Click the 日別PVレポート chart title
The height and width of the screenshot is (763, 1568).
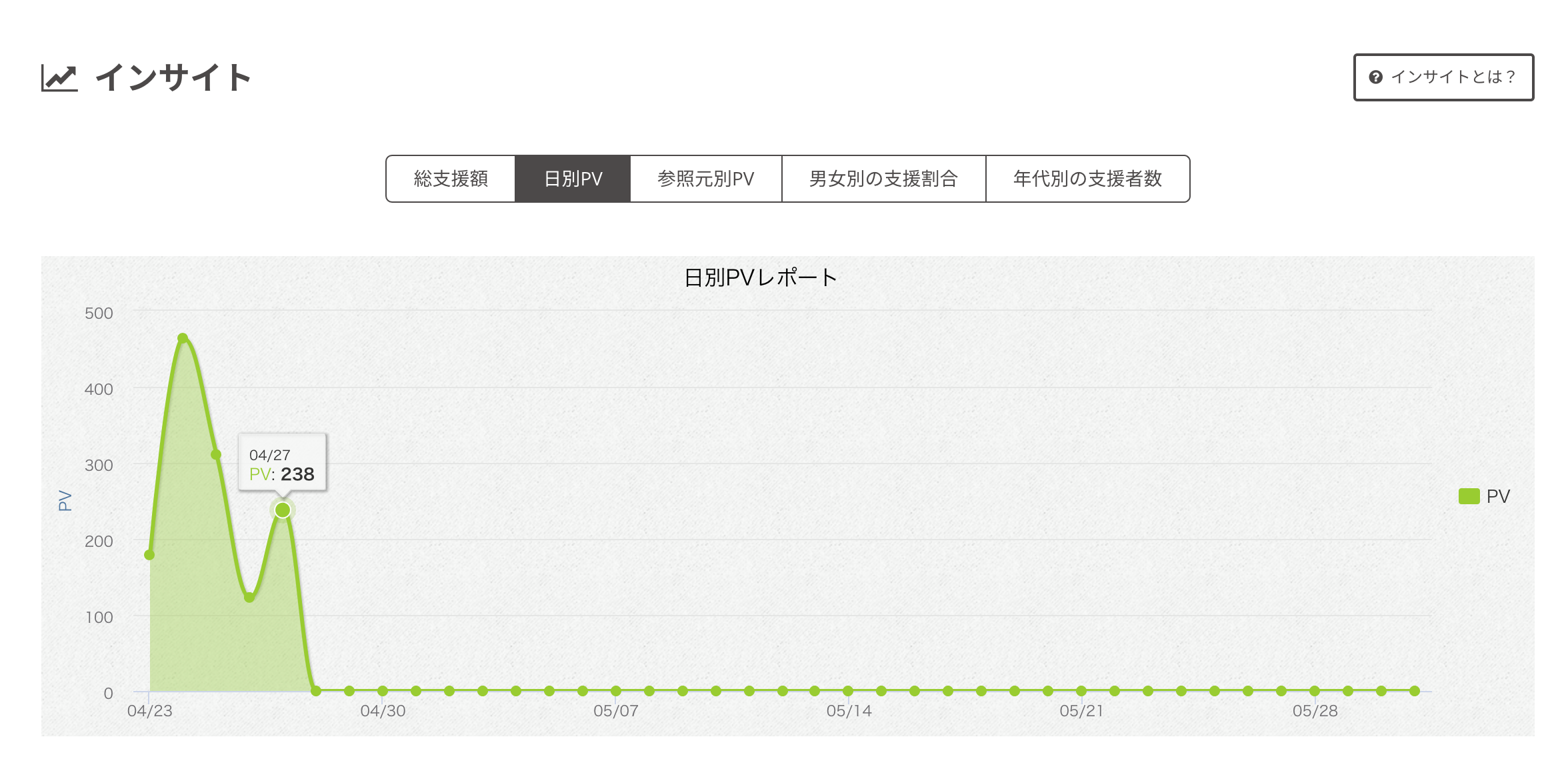click(760, 277)
